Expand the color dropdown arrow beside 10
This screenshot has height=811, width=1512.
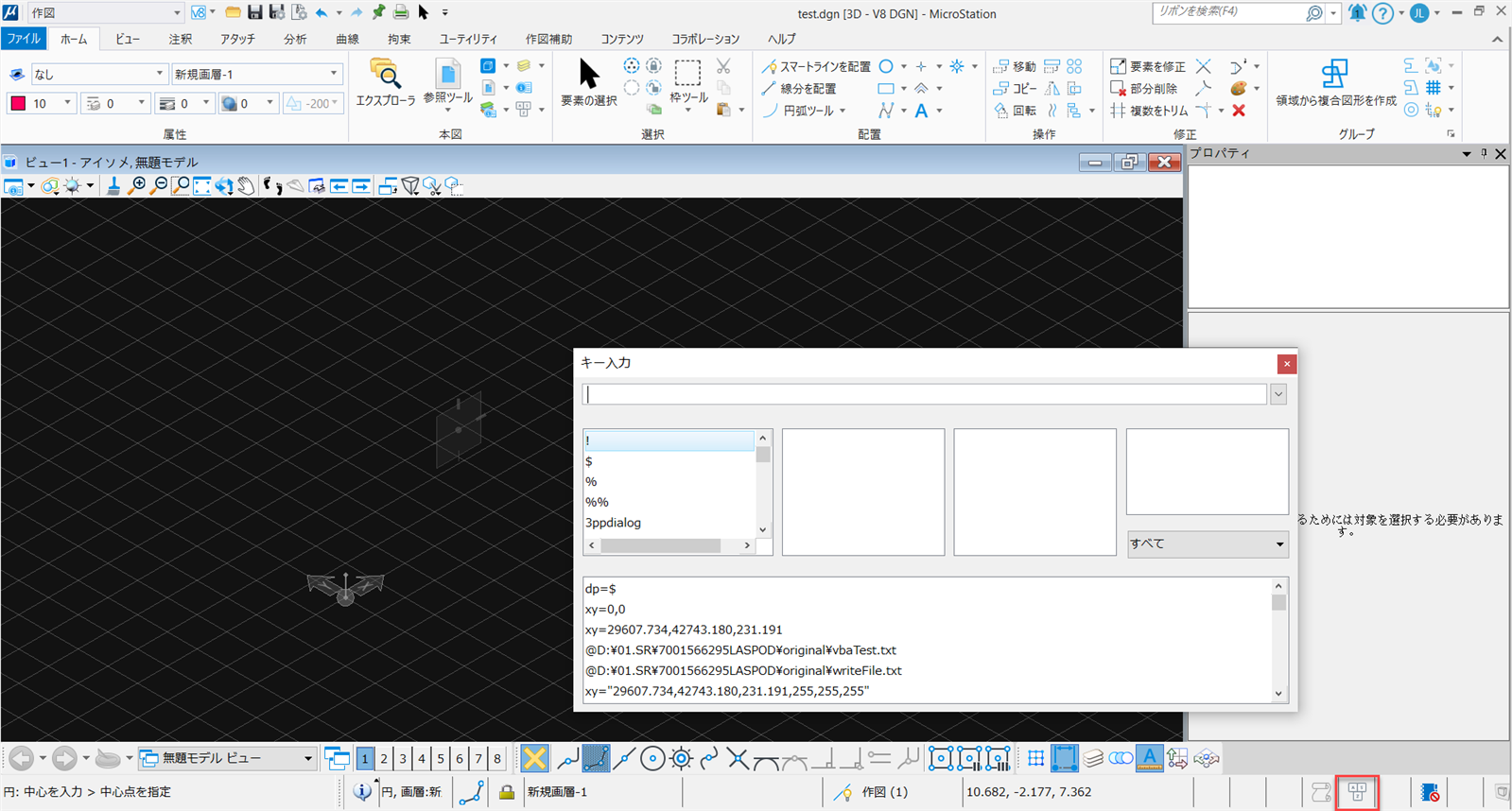tap(67, 103)
